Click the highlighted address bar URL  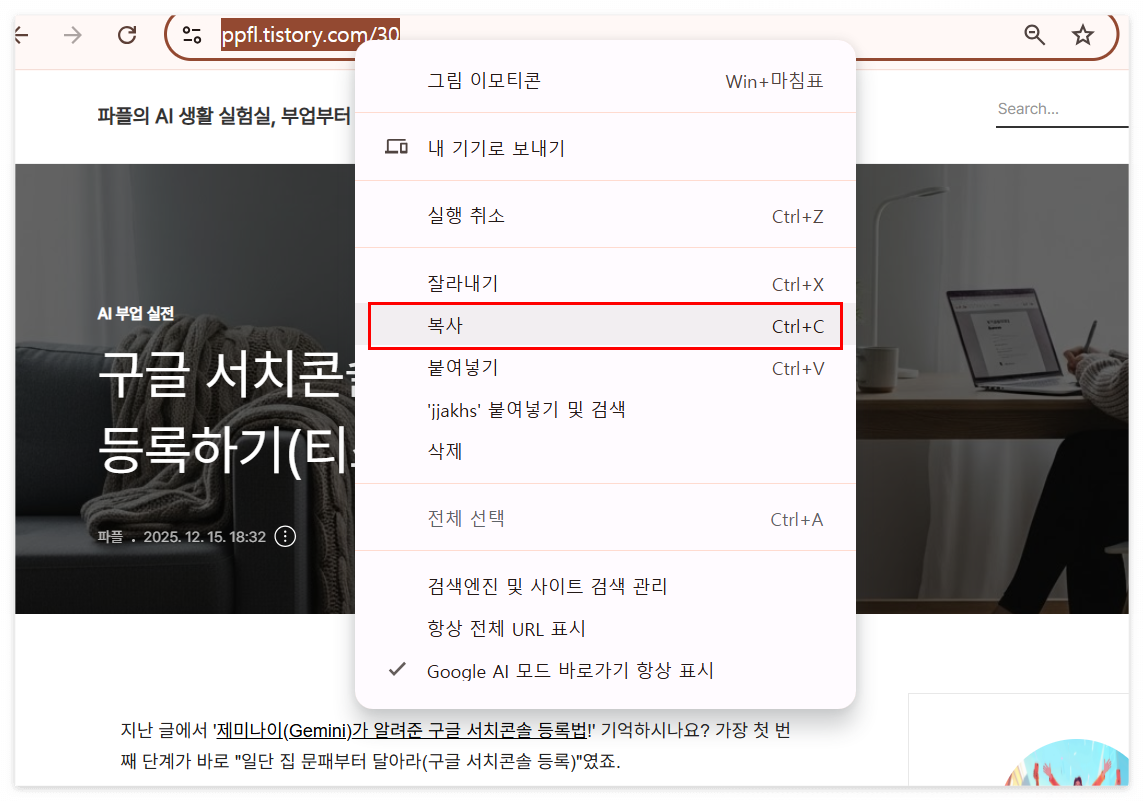pos(310,31)
